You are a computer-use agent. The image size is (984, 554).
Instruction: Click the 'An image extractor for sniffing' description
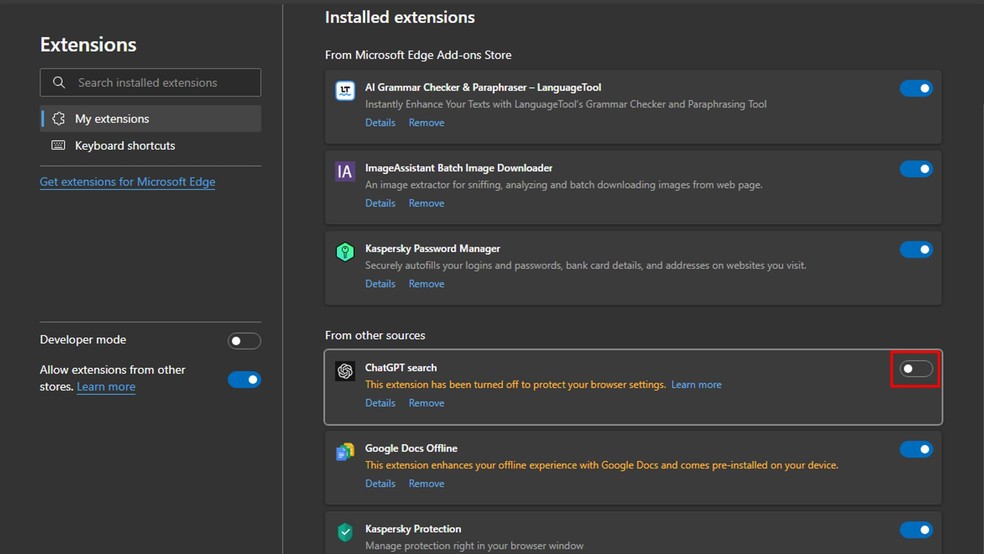pos(564,185)
